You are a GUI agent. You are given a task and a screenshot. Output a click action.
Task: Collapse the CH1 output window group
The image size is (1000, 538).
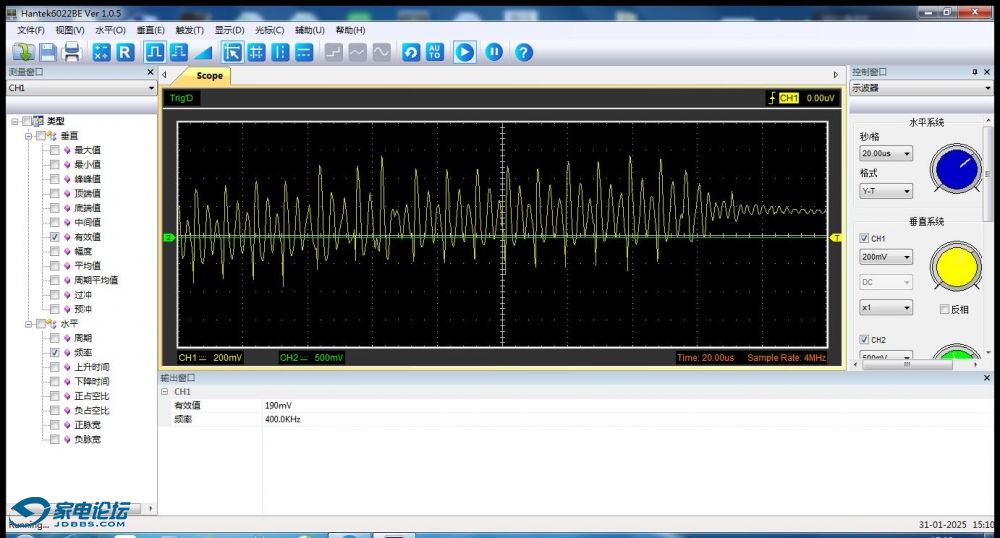165,391
